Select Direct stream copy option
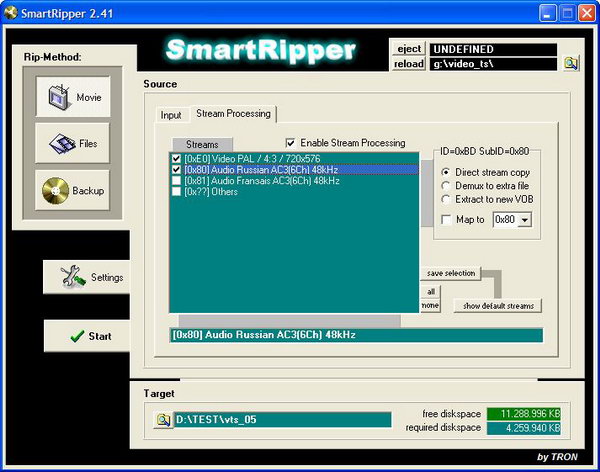 (x=445, y=172)
